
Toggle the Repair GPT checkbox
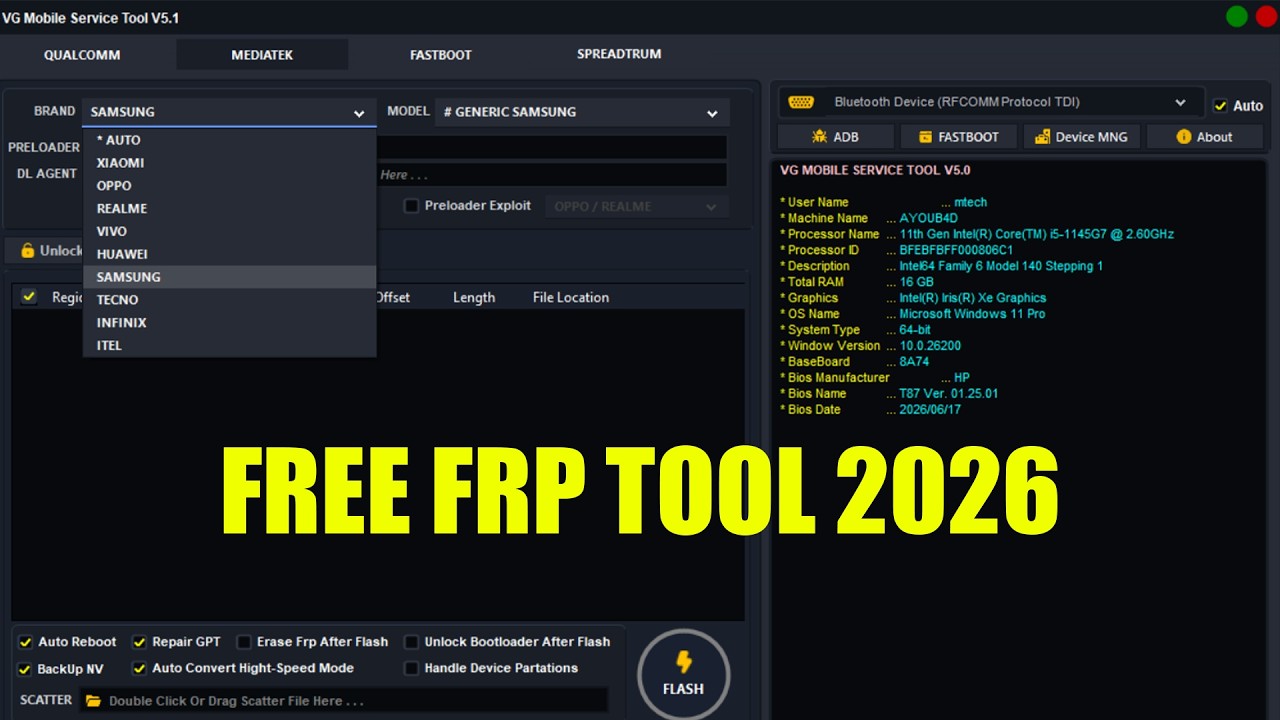(x=139, y=642)
